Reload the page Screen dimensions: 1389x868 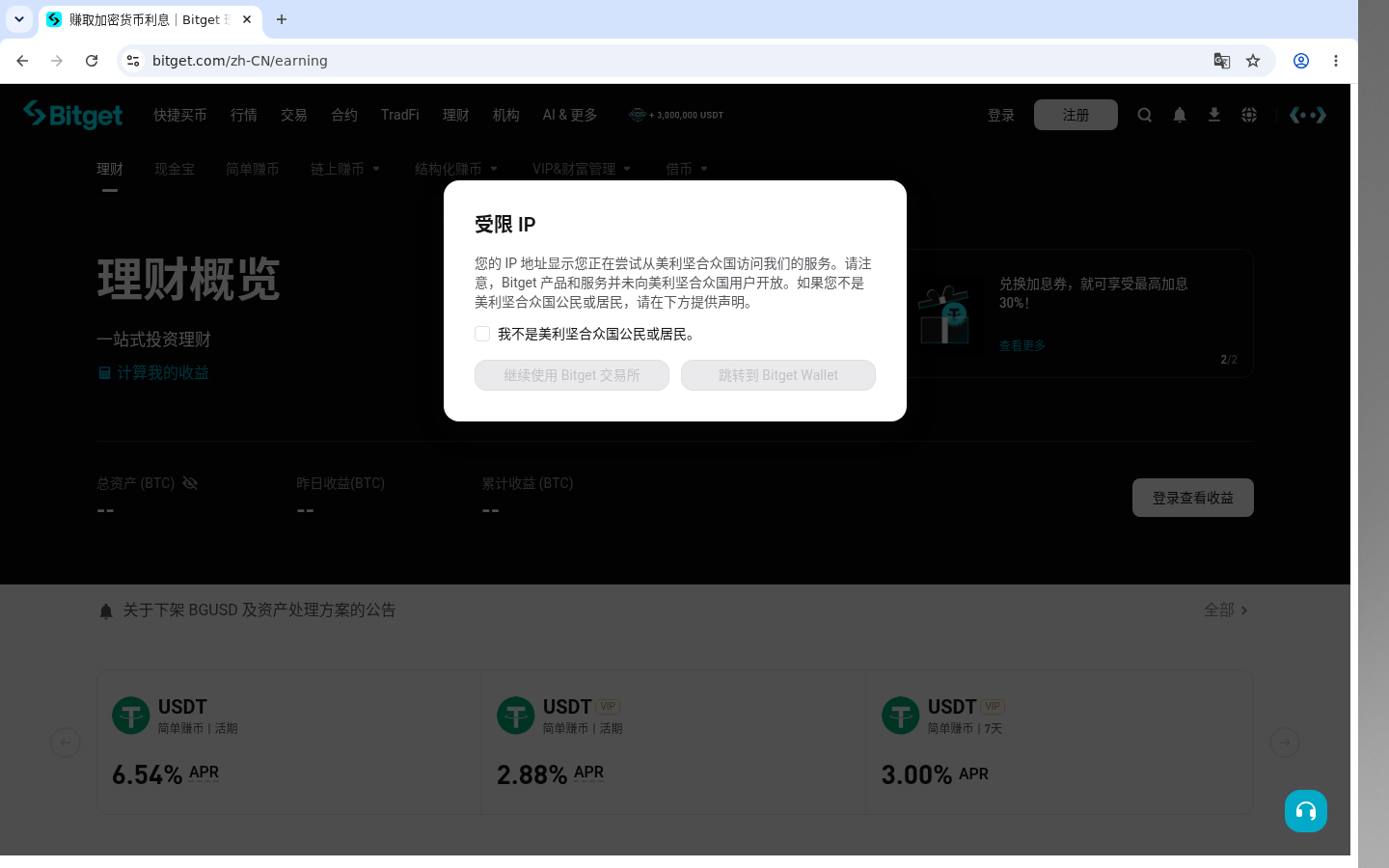tap(92, 61)
